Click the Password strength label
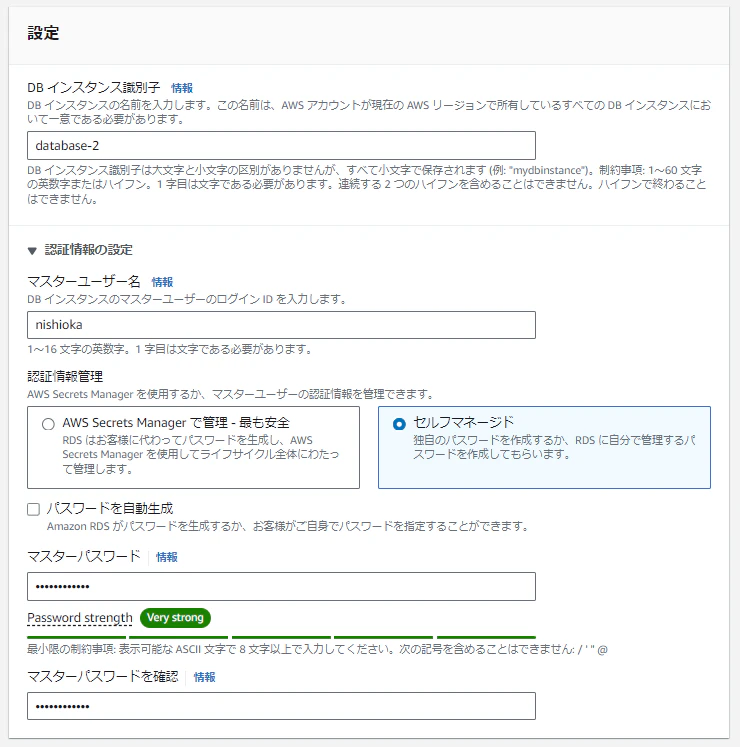 tap(80, 618)
